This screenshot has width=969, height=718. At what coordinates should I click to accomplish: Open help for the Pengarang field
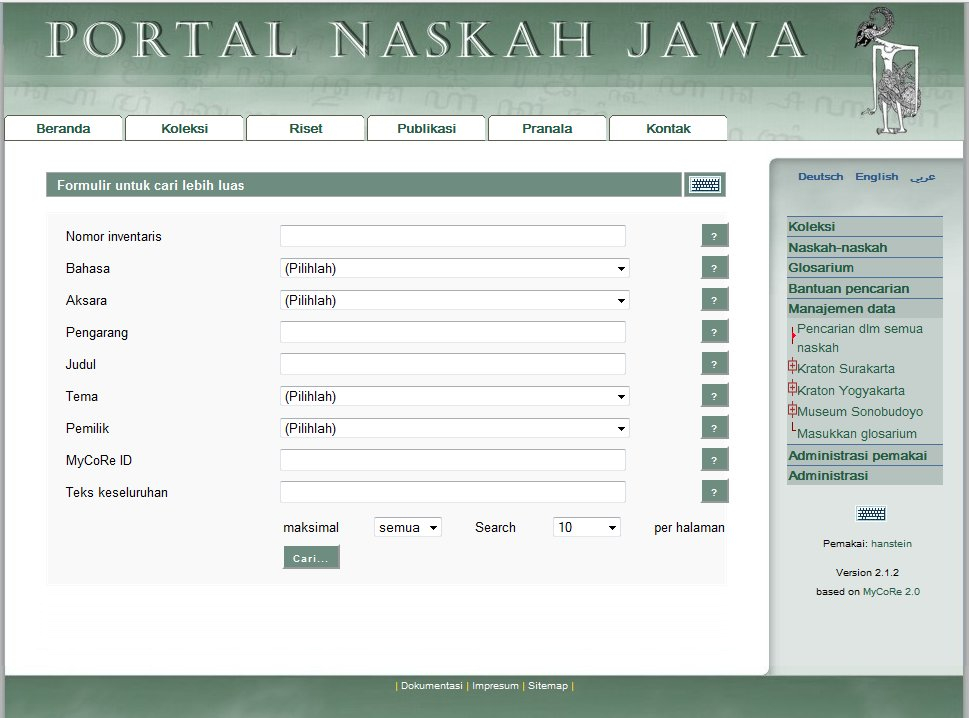[714, 332]
